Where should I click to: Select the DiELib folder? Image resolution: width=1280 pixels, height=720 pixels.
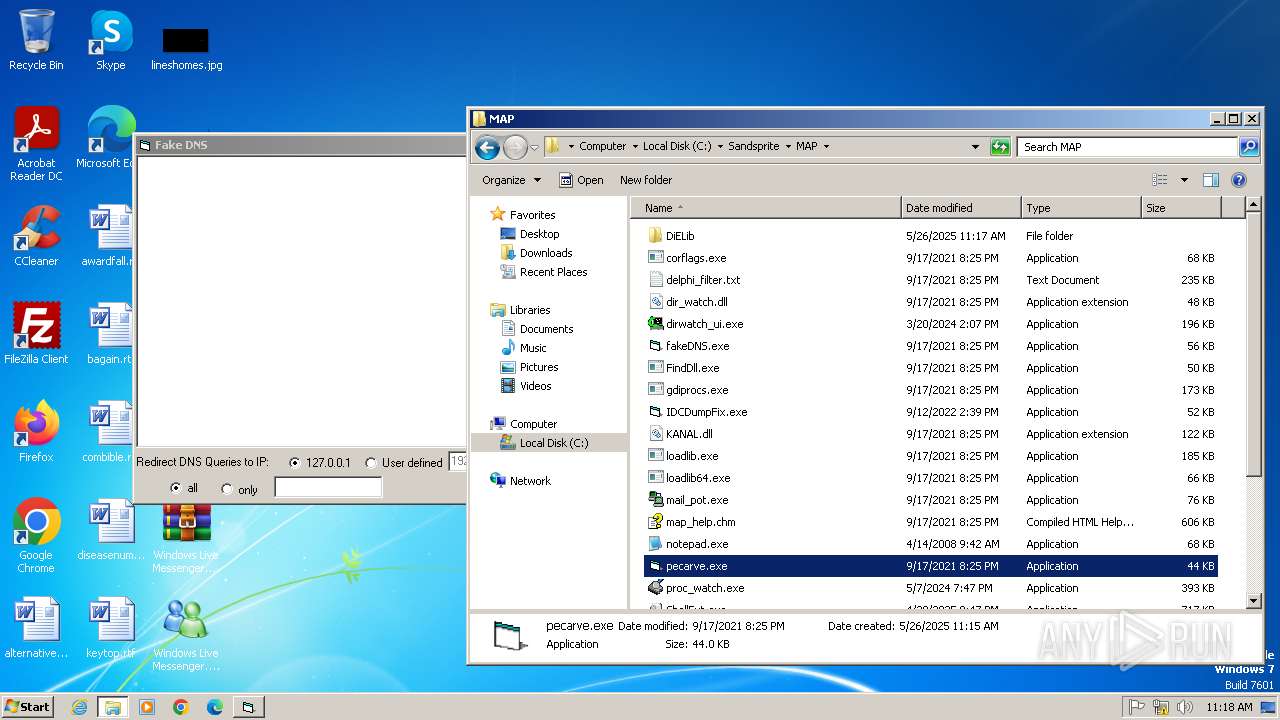coord(680,236)
